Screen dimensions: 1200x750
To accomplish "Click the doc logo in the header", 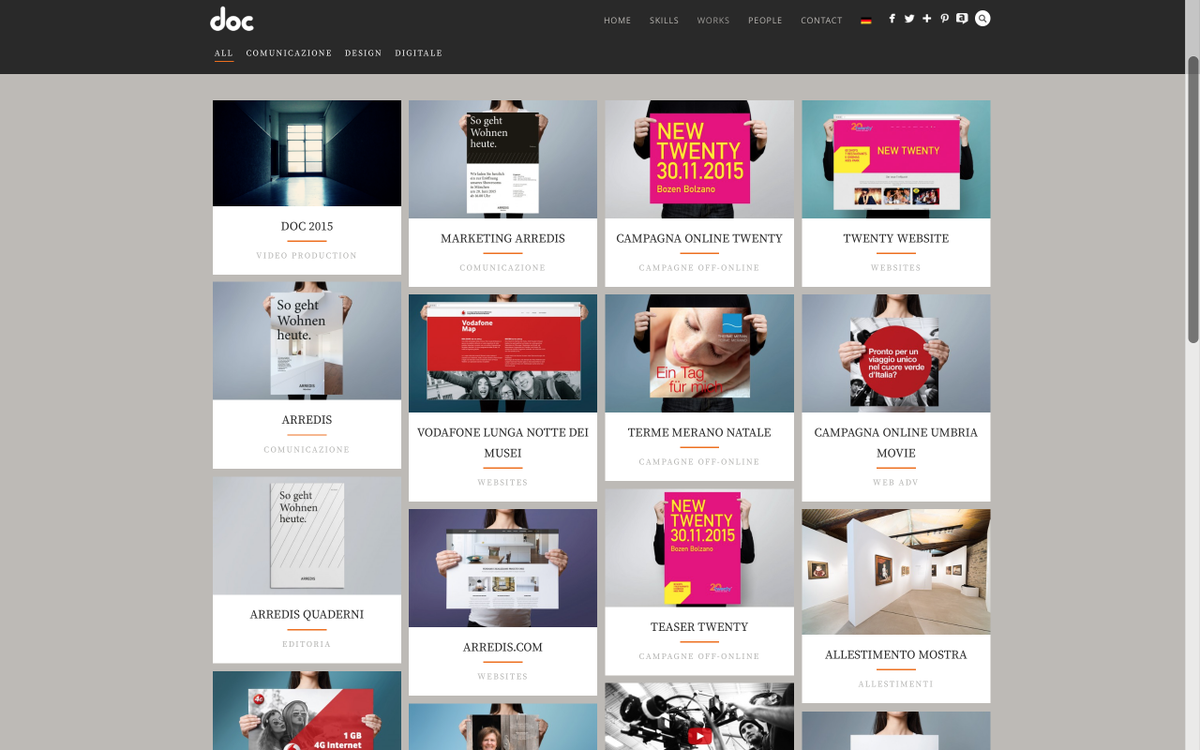I will pos(232,19).
